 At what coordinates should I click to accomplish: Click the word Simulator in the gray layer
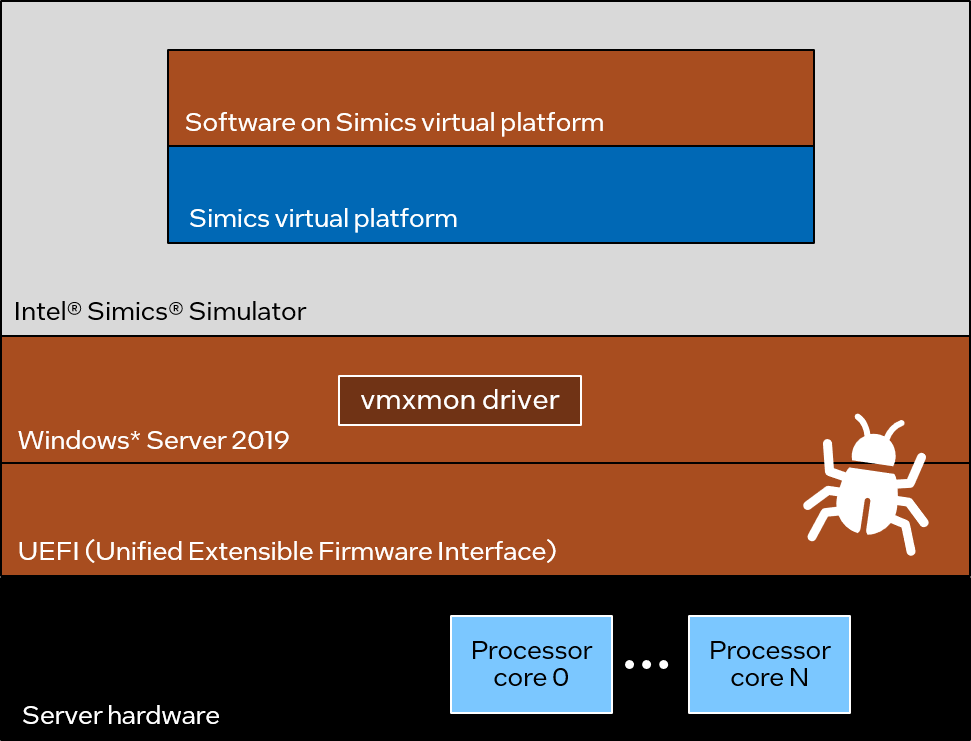tap(248, 311)
